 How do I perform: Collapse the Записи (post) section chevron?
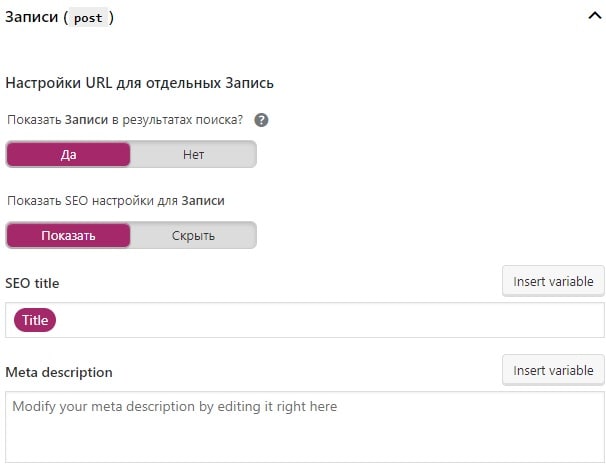[x=595, y=16]
